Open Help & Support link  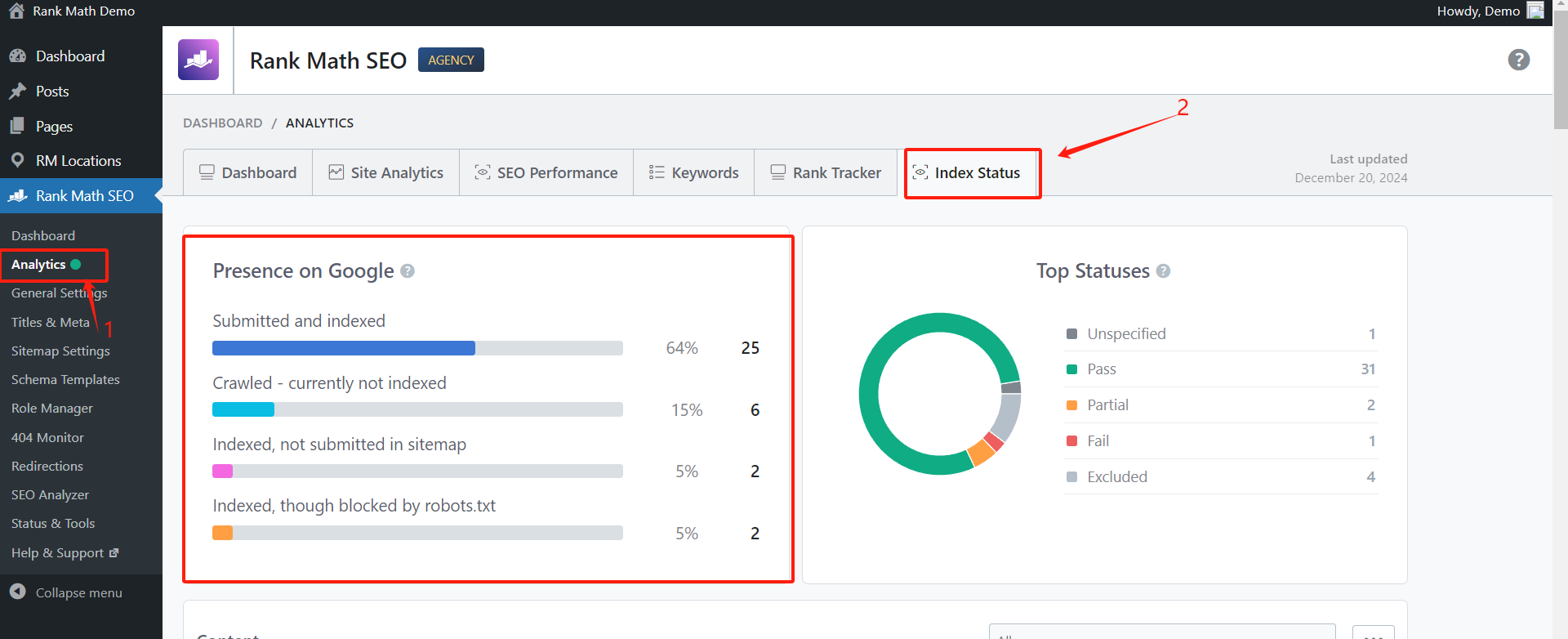click(x=65, y=553)
